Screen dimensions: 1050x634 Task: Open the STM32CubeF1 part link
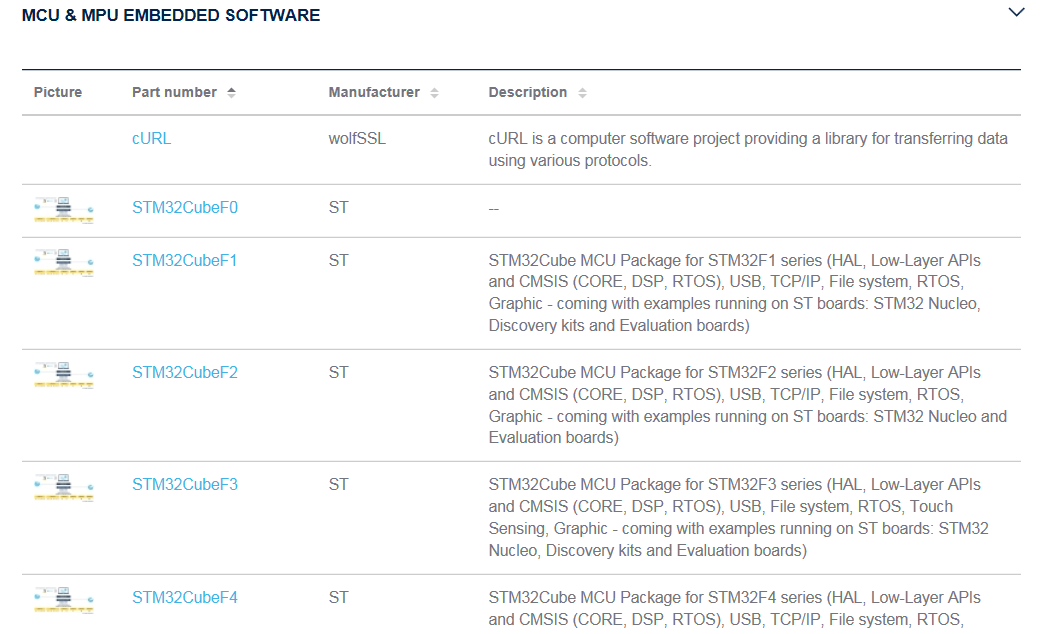(185, 260)
